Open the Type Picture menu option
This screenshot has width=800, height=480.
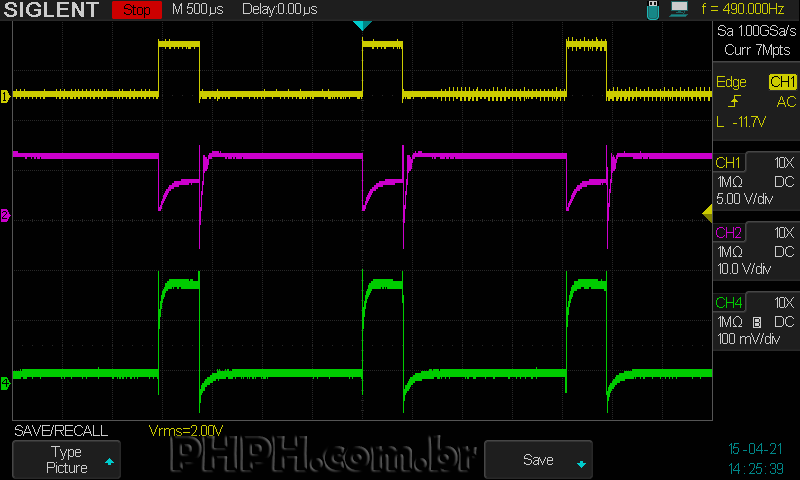click(x=66, y=460)
